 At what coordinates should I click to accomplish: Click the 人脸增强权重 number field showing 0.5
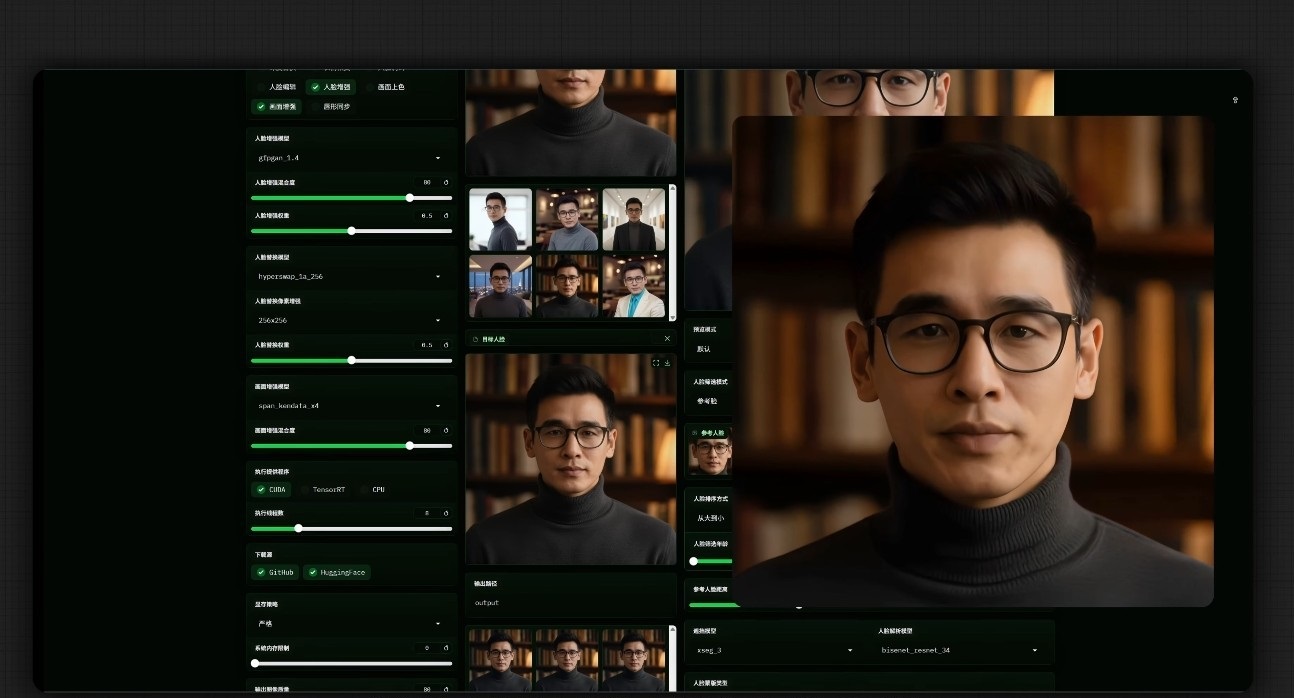click(427, 215)
